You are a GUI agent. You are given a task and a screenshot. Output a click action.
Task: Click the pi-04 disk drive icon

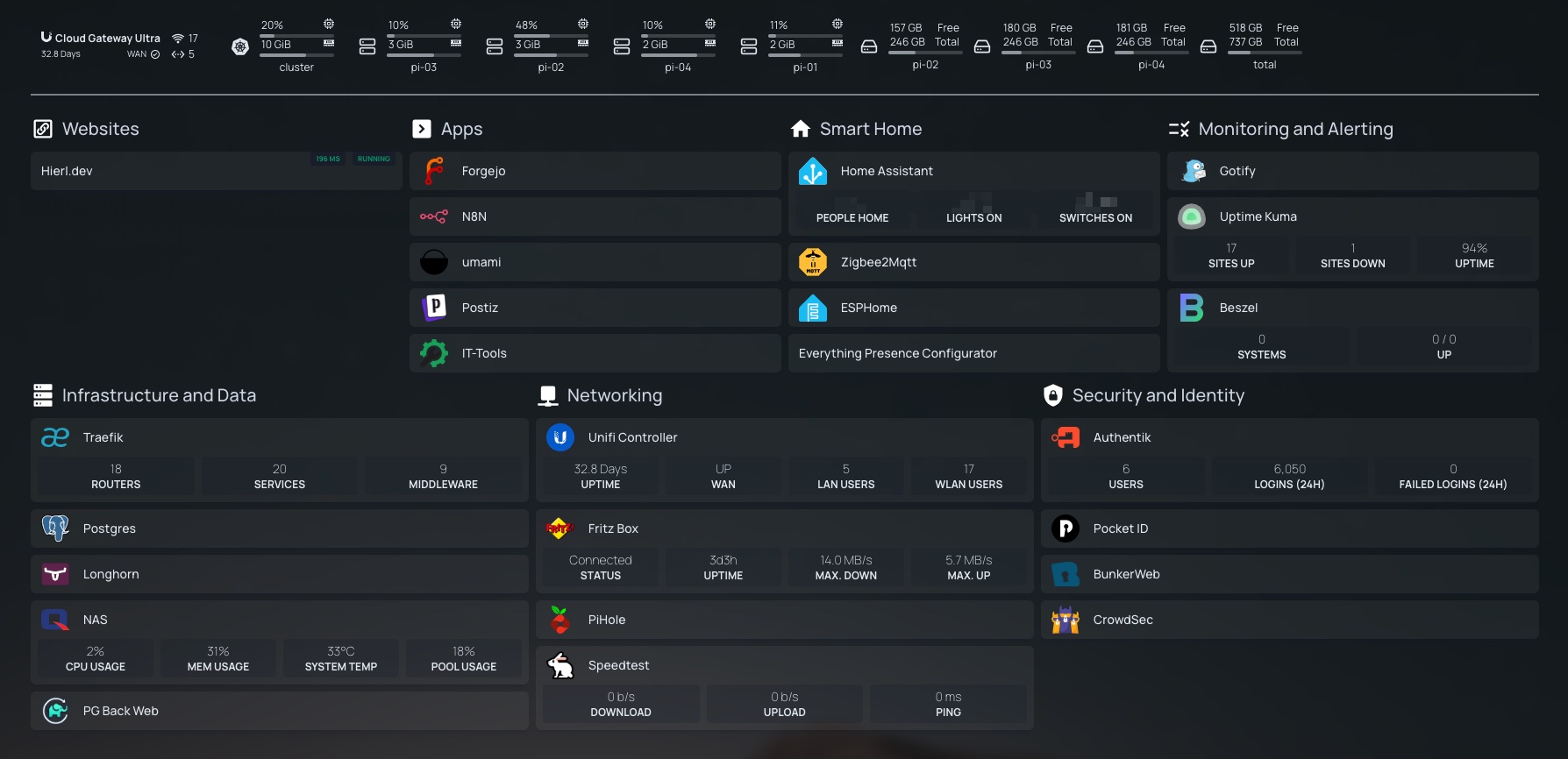(x=1095, y=46)
